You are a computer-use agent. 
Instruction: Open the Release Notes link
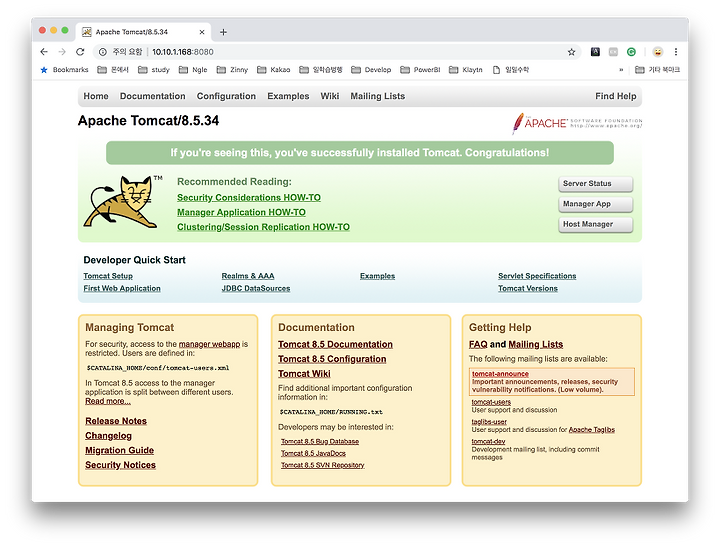click(116, 421)
